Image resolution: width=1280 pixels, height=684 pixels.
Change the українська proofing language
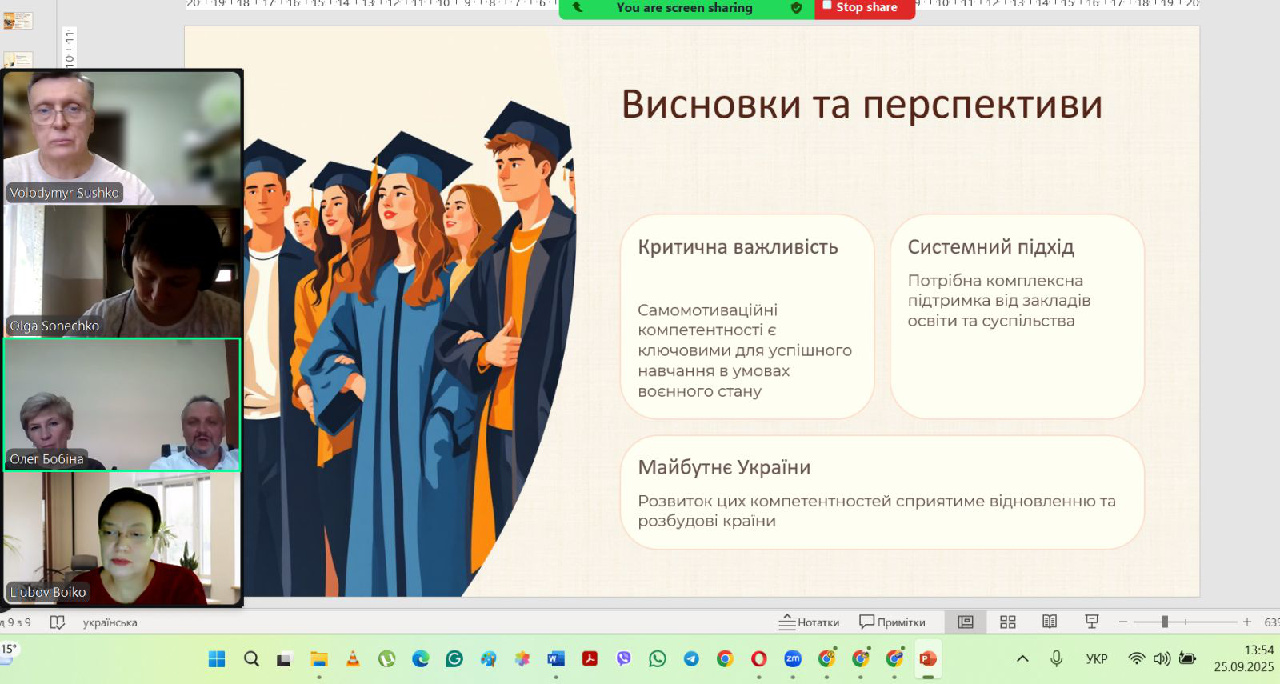coord(110,622)
